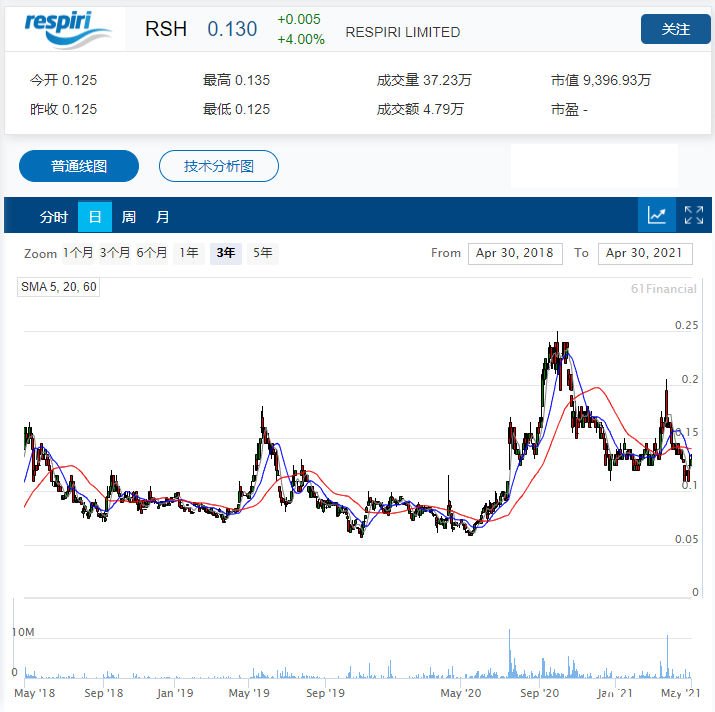Switch to the 月 monthly tab
Viewport: 715px width, 712px height.
coord(163,217)
